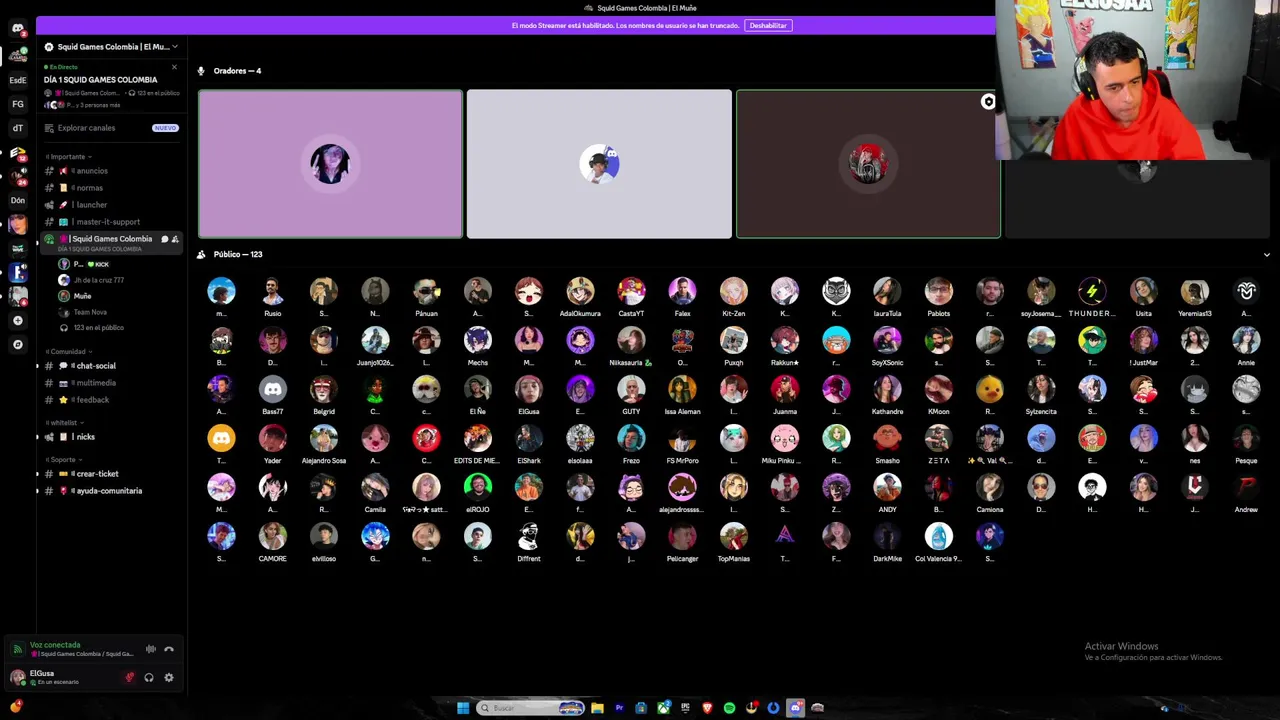Toggle deafen headphones icon
The height and width of the screenshot is (720, 1280).
[149, 677]
